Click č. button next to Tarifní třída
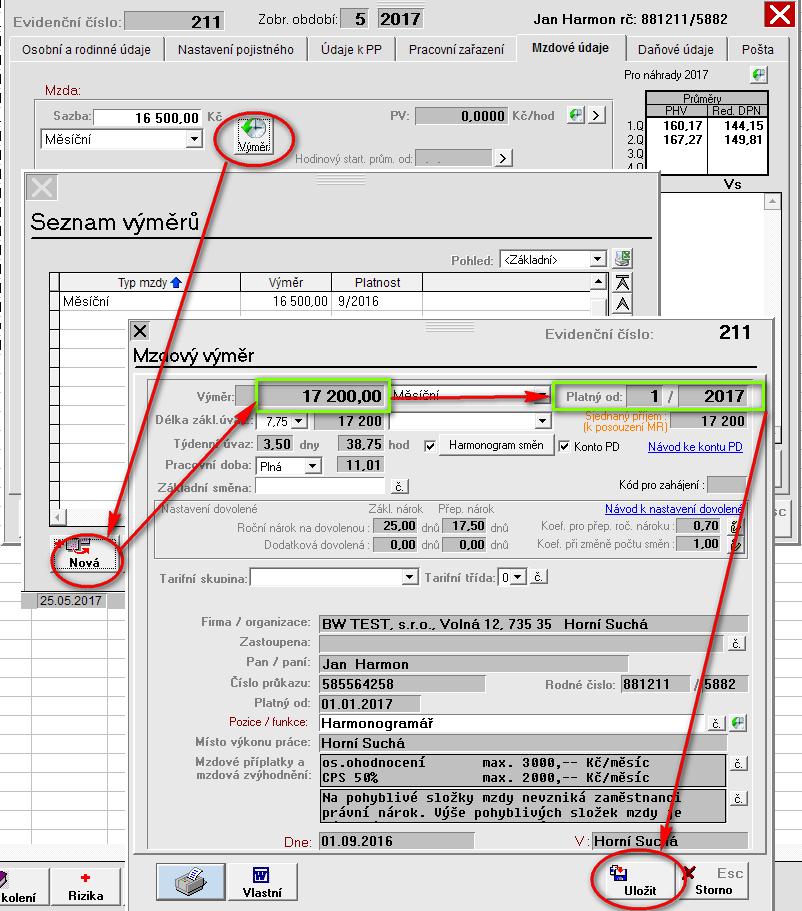Viewport: 802px width, 911px height. click(x=539, y=577)
